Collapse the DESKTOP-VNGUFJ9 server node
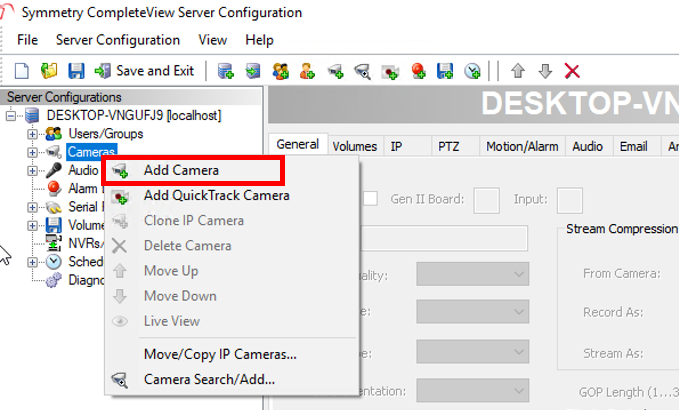This screenshot has height=410, width=679. click(x=12, y=116)
